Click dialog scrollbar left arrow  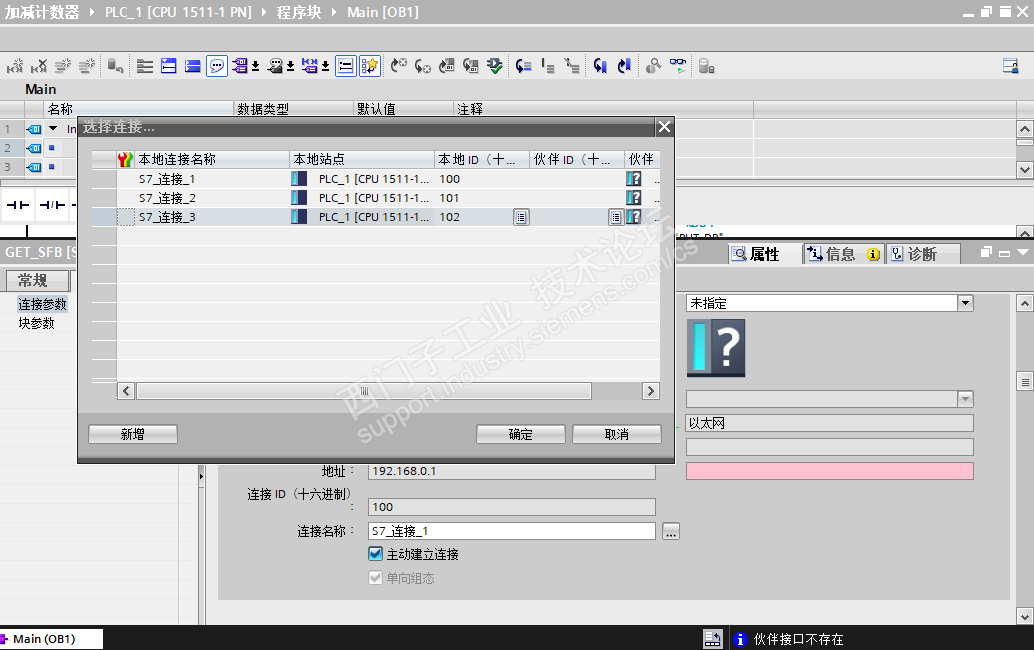(x=126, y=391)
